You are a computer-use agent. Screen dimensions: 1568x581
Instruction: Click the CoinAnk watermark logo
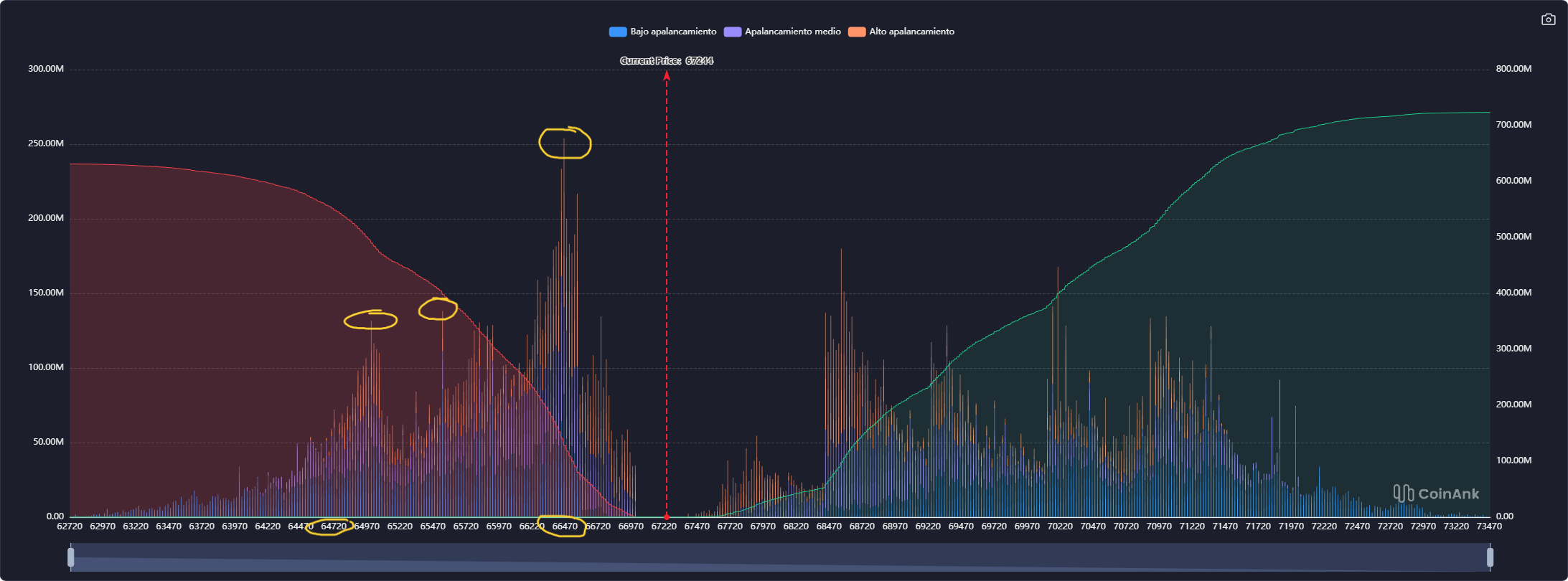[1436, 493]
